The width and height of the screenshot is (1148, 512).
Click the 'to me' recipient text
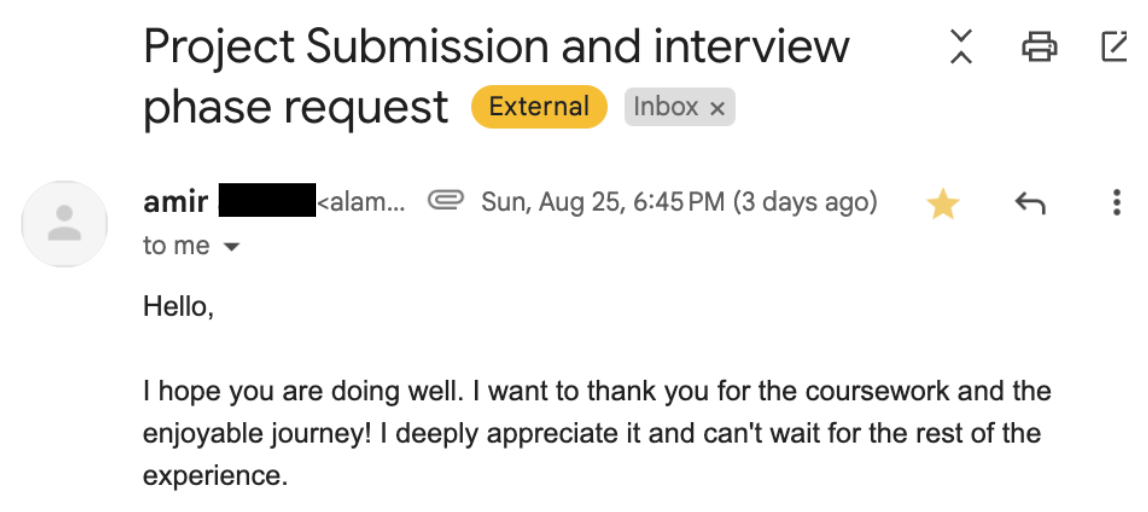(x=176, y=246)
